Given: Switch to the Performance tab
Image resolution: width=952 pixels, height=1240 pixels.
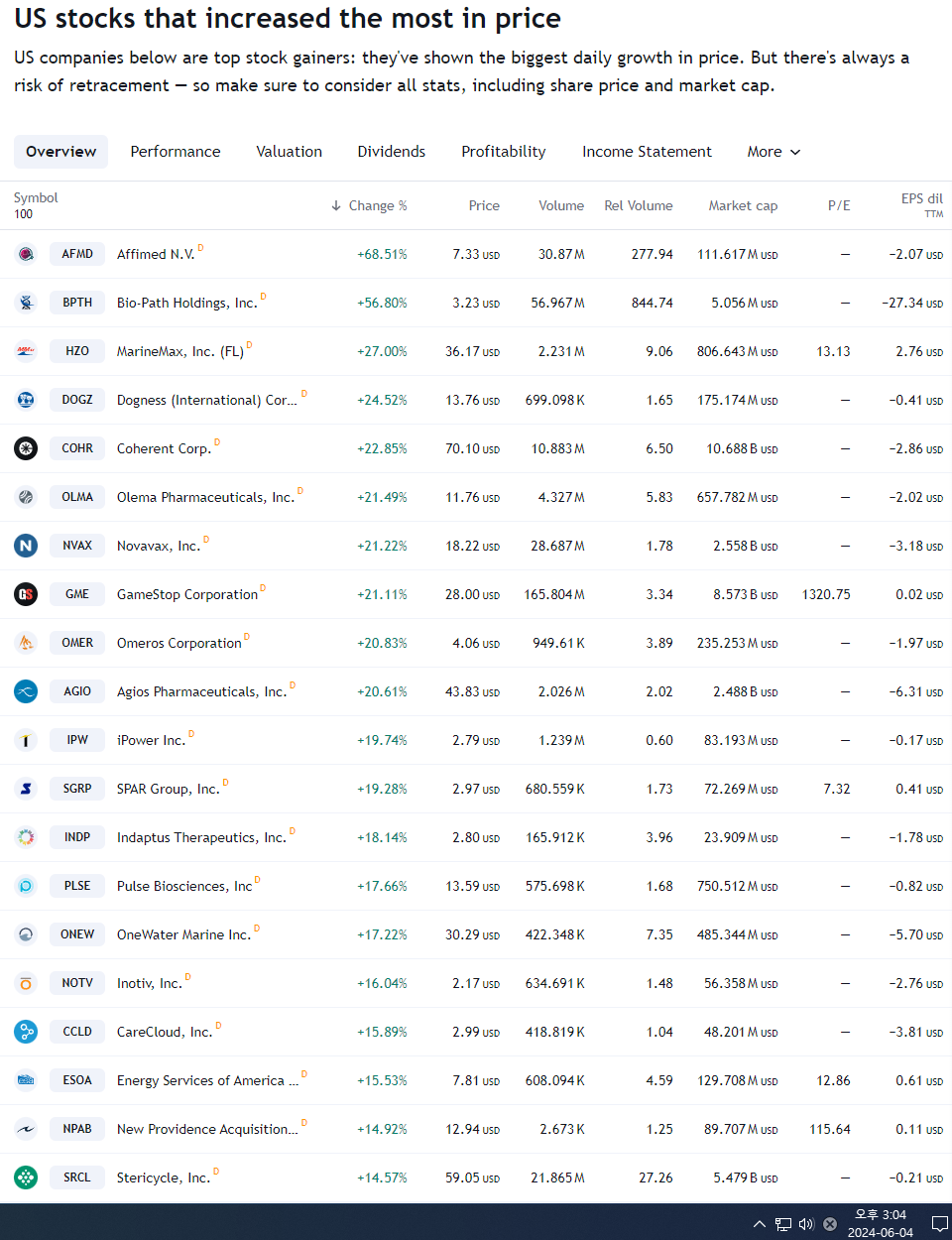Looking at the screenshot, I should pos(176,152).
